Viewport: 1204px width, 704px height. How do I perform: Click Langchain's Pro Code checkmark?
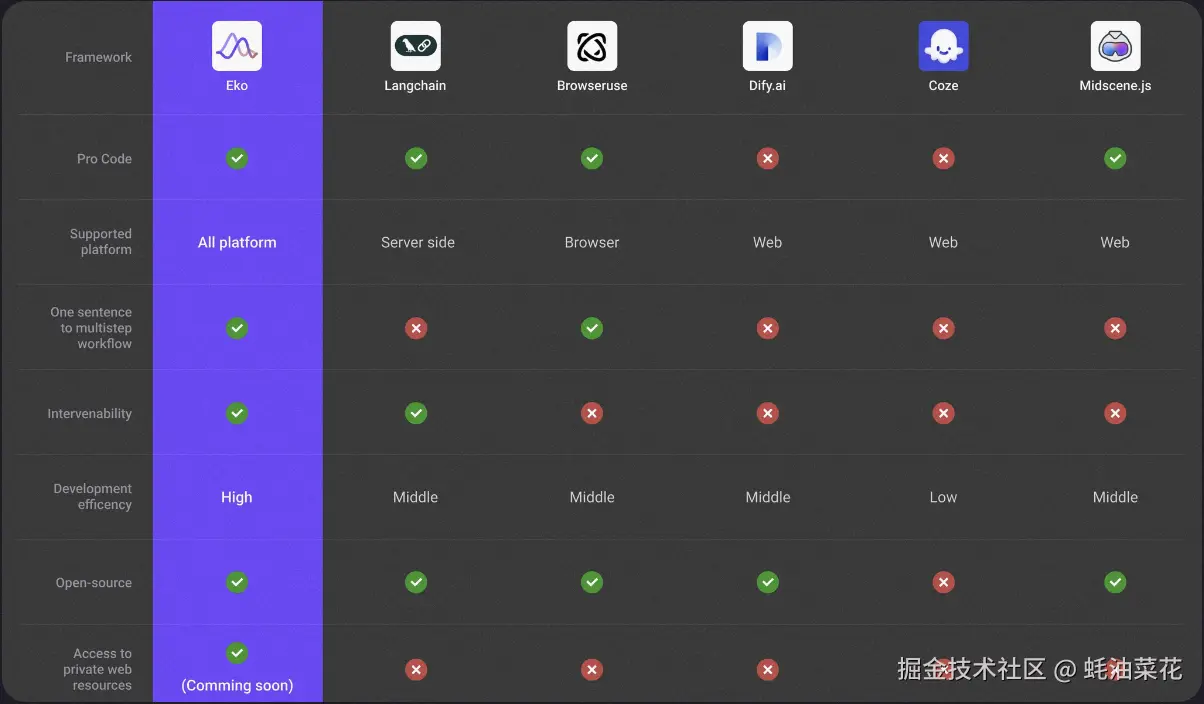[x=416, y=158]
